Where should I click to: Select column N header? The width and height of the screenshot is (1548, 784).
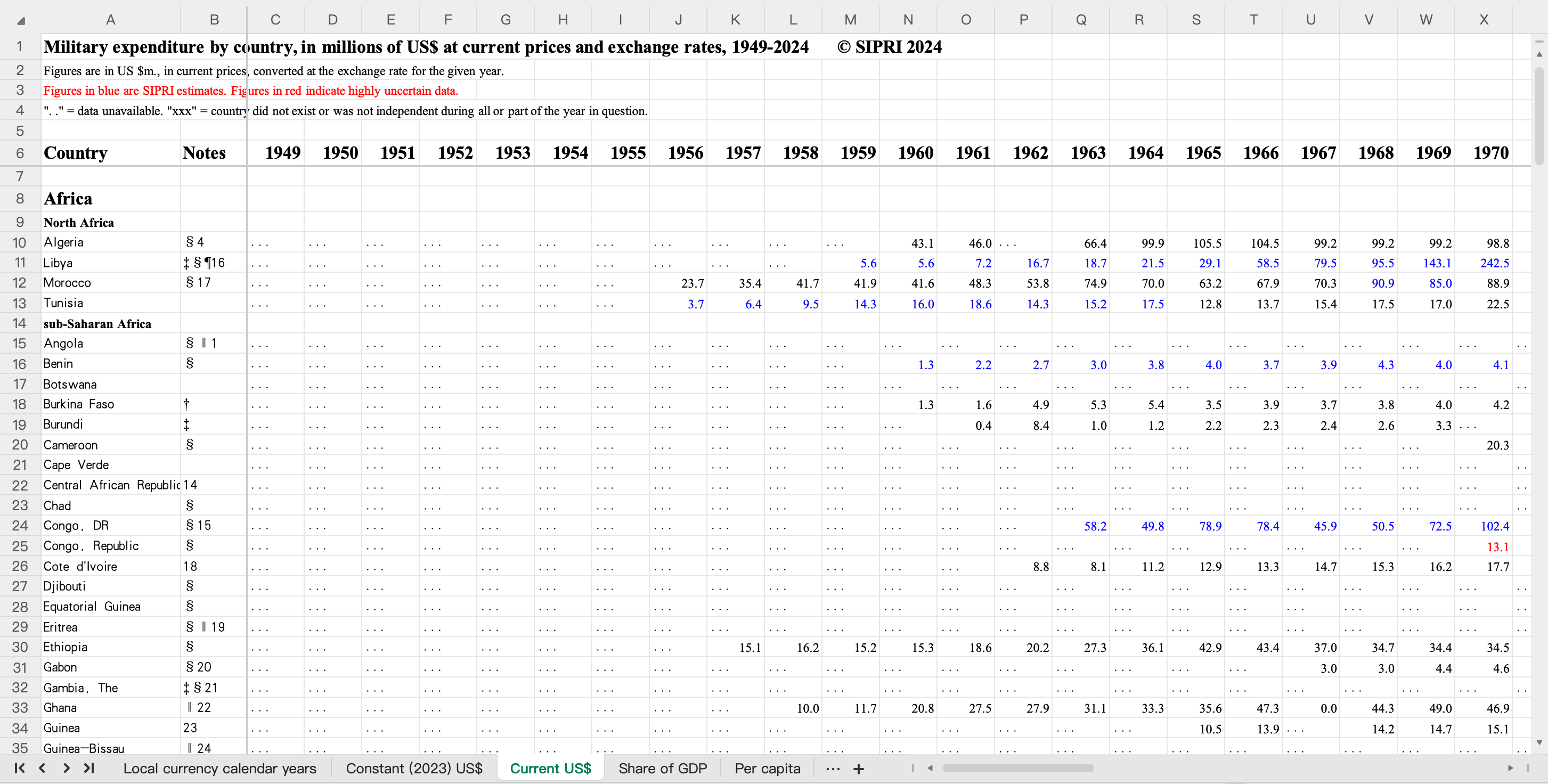click(907, 20)
